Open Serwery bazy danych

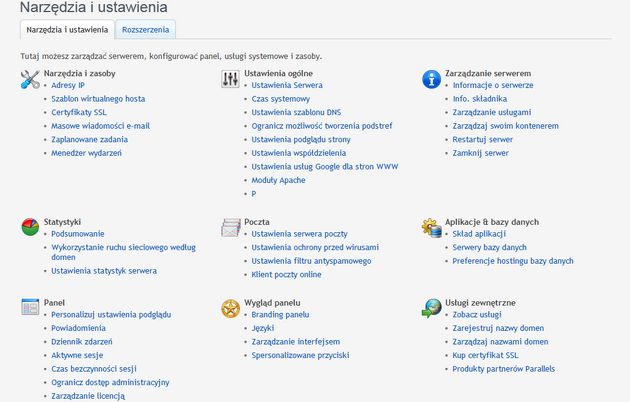[x=489, y=247]
